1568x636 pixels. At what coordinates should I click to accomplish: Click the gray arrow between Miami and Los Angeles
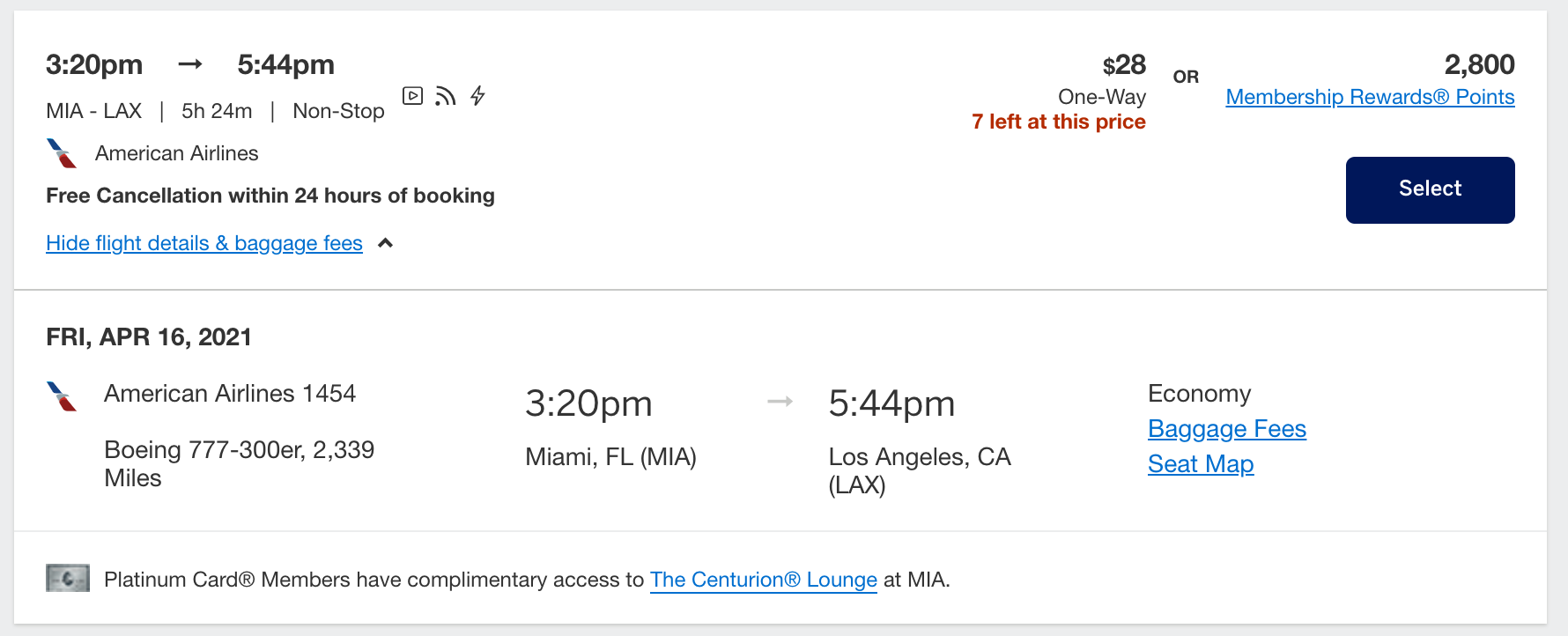pos(779,402)
